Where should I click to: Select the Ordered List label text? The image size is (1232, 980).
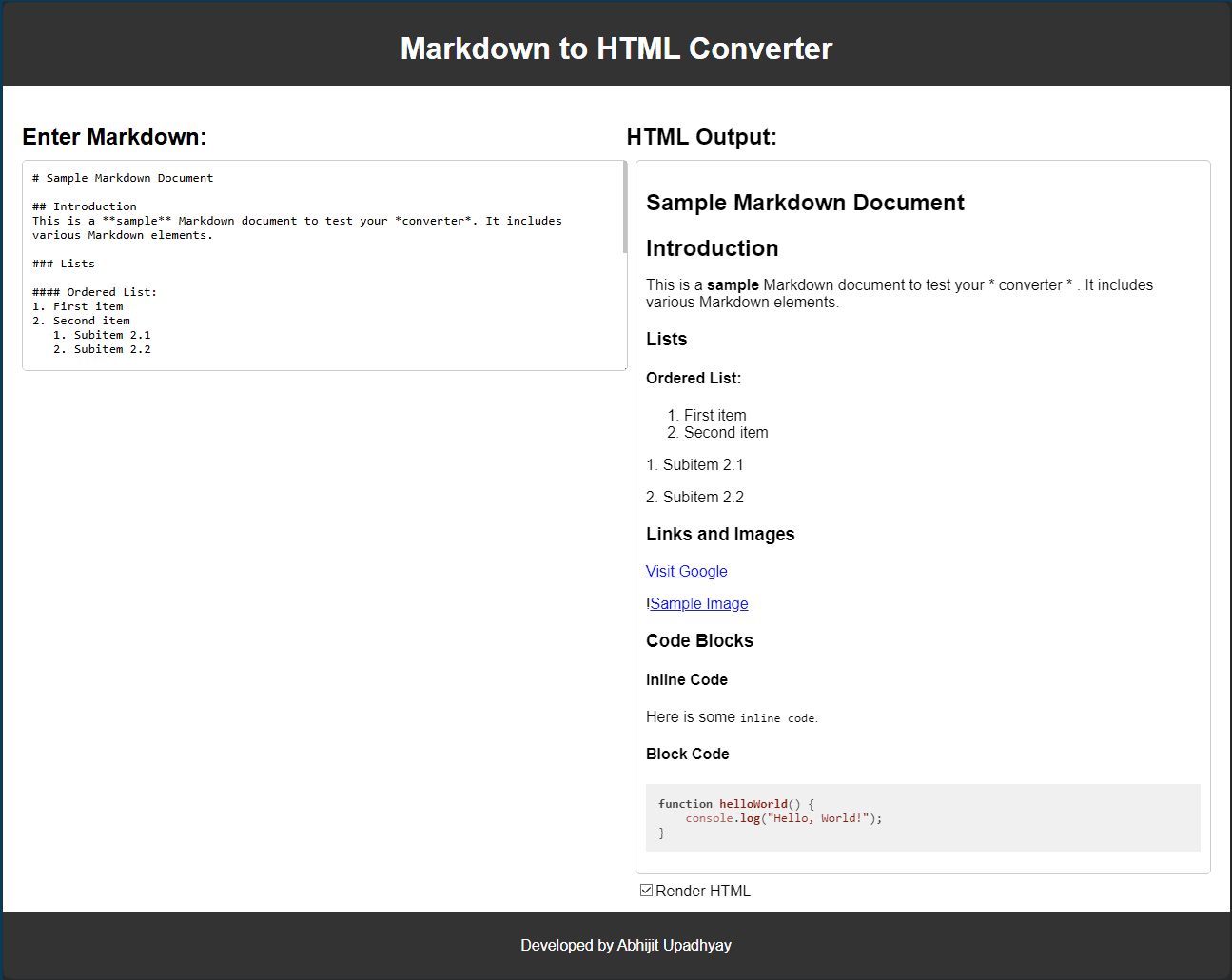(693, 378)
